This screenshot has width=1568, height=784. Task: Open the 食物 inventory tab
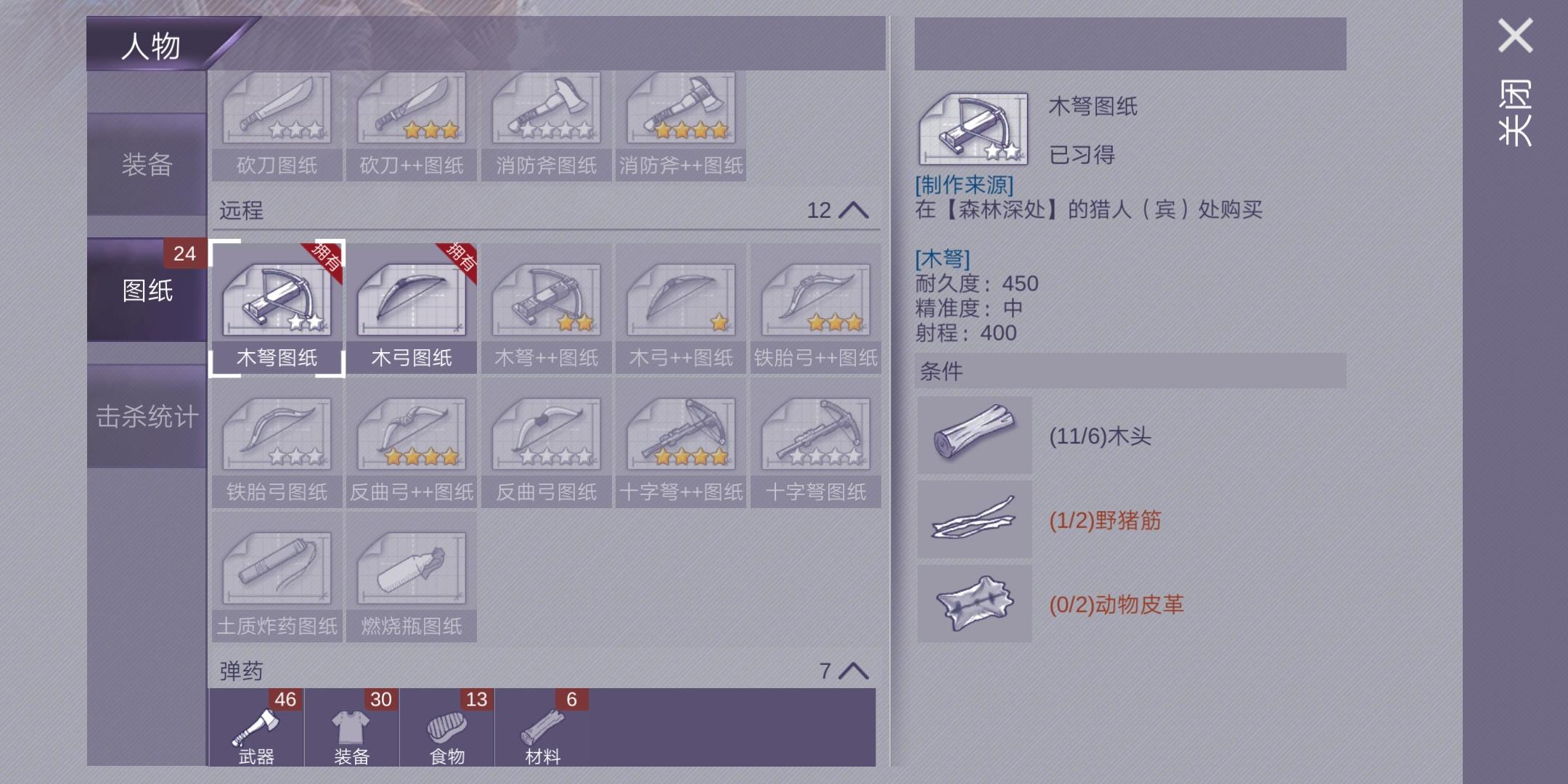click(447, 727)
